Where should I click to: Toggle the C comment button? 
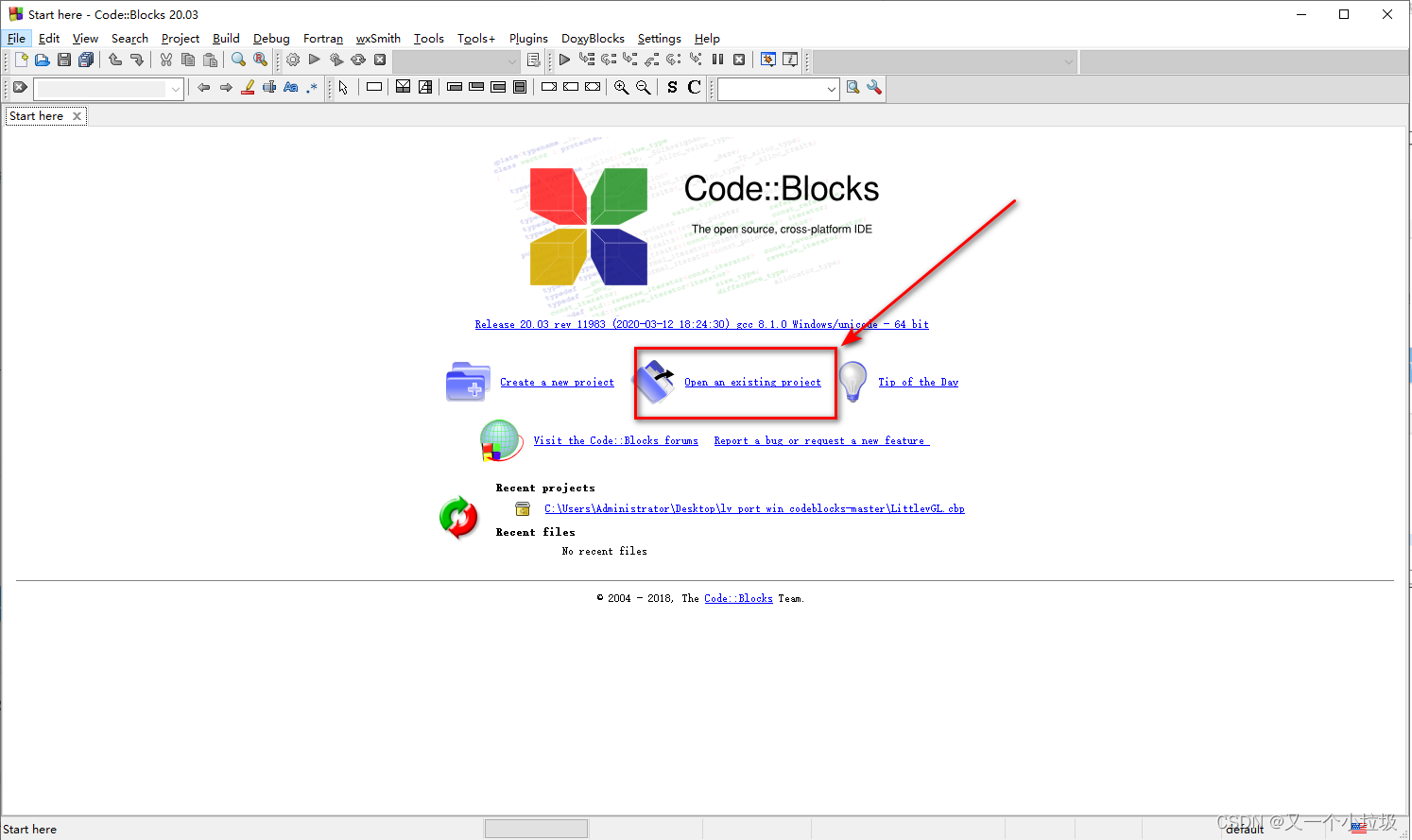click(x=694, y=88)
